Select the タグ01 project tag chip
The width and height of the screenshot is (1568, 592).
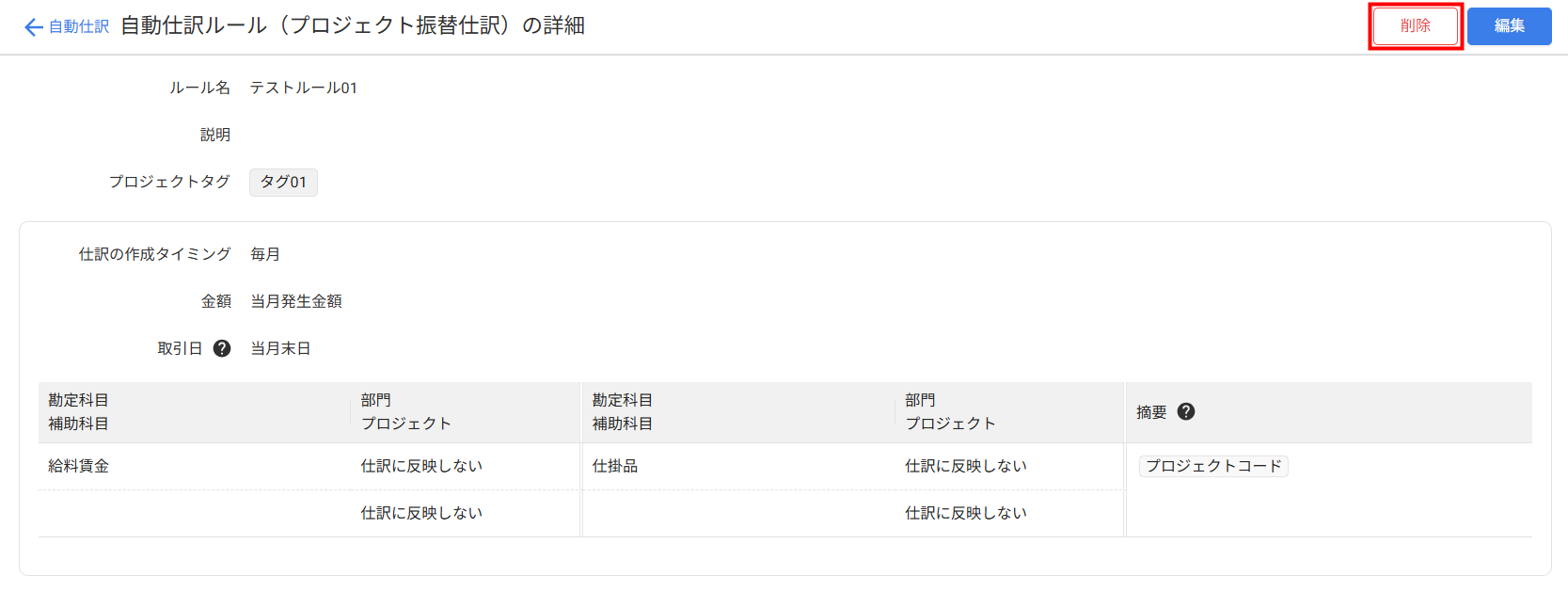coord(283,182)
